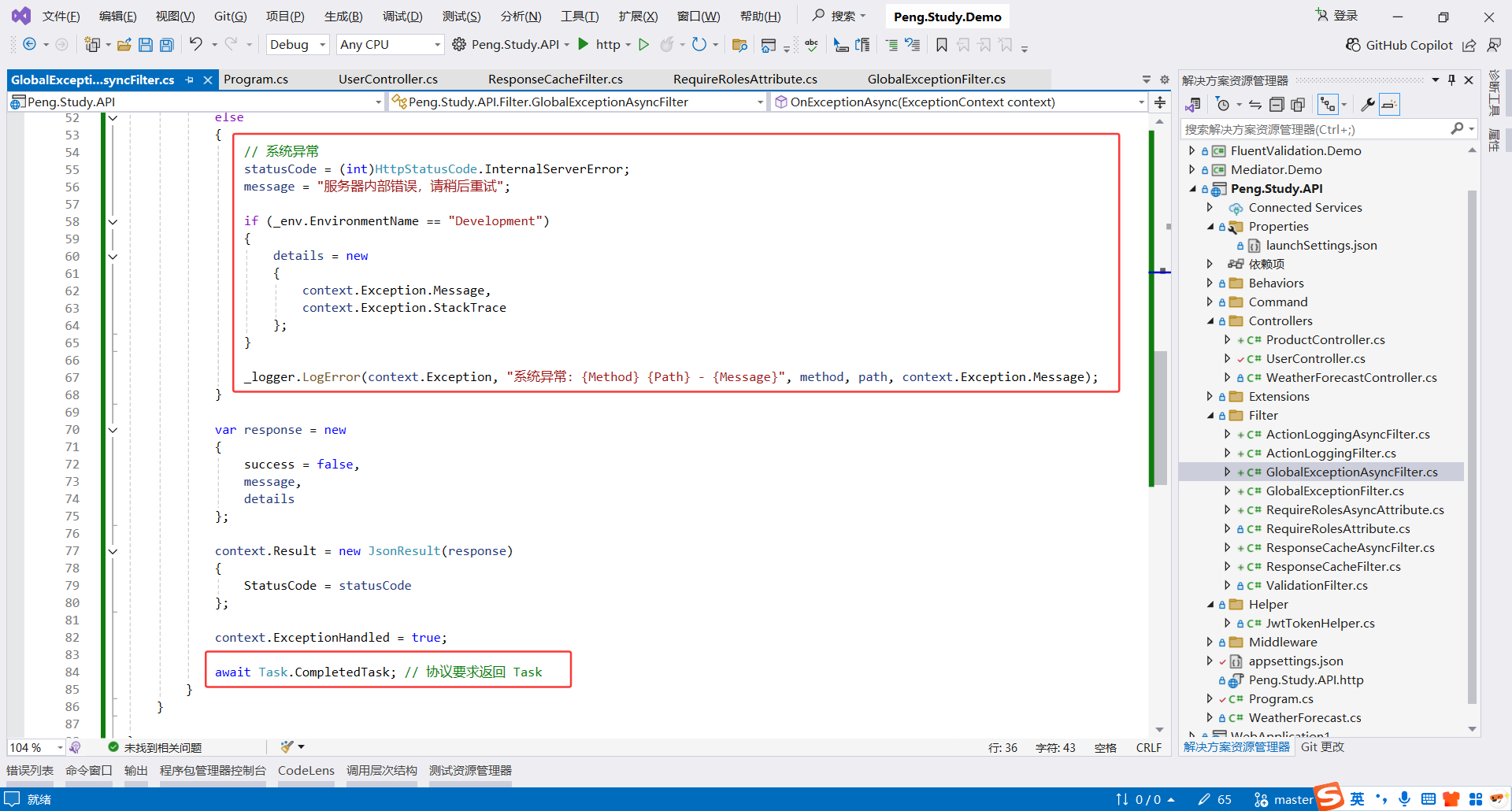Viewport: 1512px width, 811px height.
Task: Undo the last edit
Action: click(x=196, y=44)
